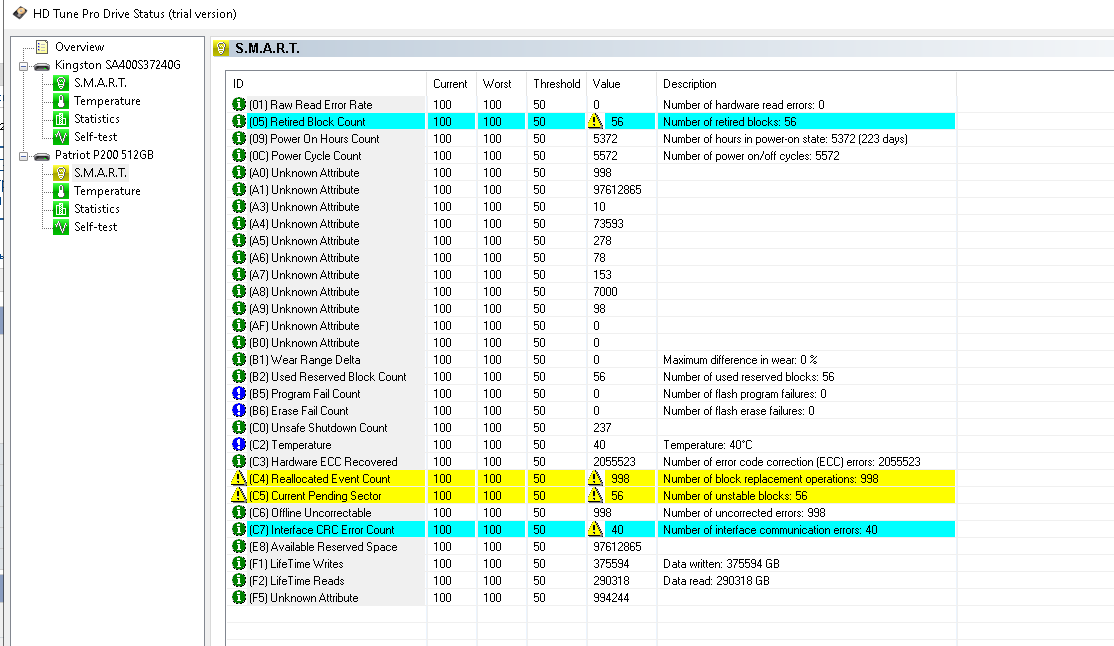The width and height of the screenshot is (1114, 646).
Task: Select the (F2) LifeTime Reads row
Action: [x=593, y=581]
